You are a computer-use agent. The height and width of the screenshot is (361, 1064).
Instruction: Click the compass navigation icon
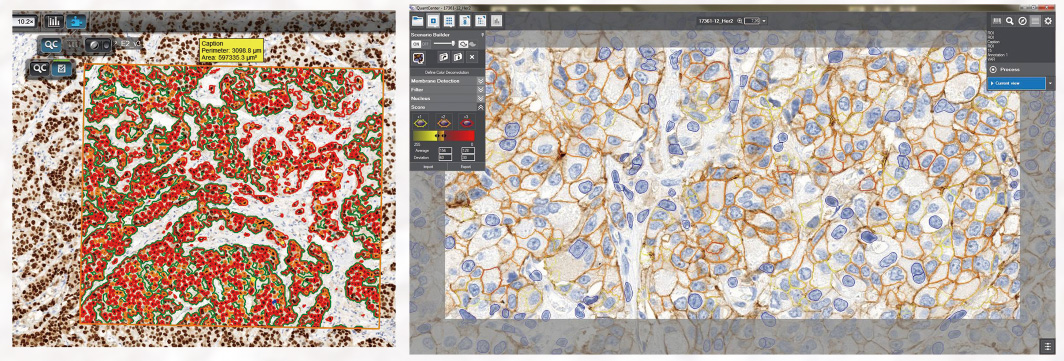pos(1022,21)
